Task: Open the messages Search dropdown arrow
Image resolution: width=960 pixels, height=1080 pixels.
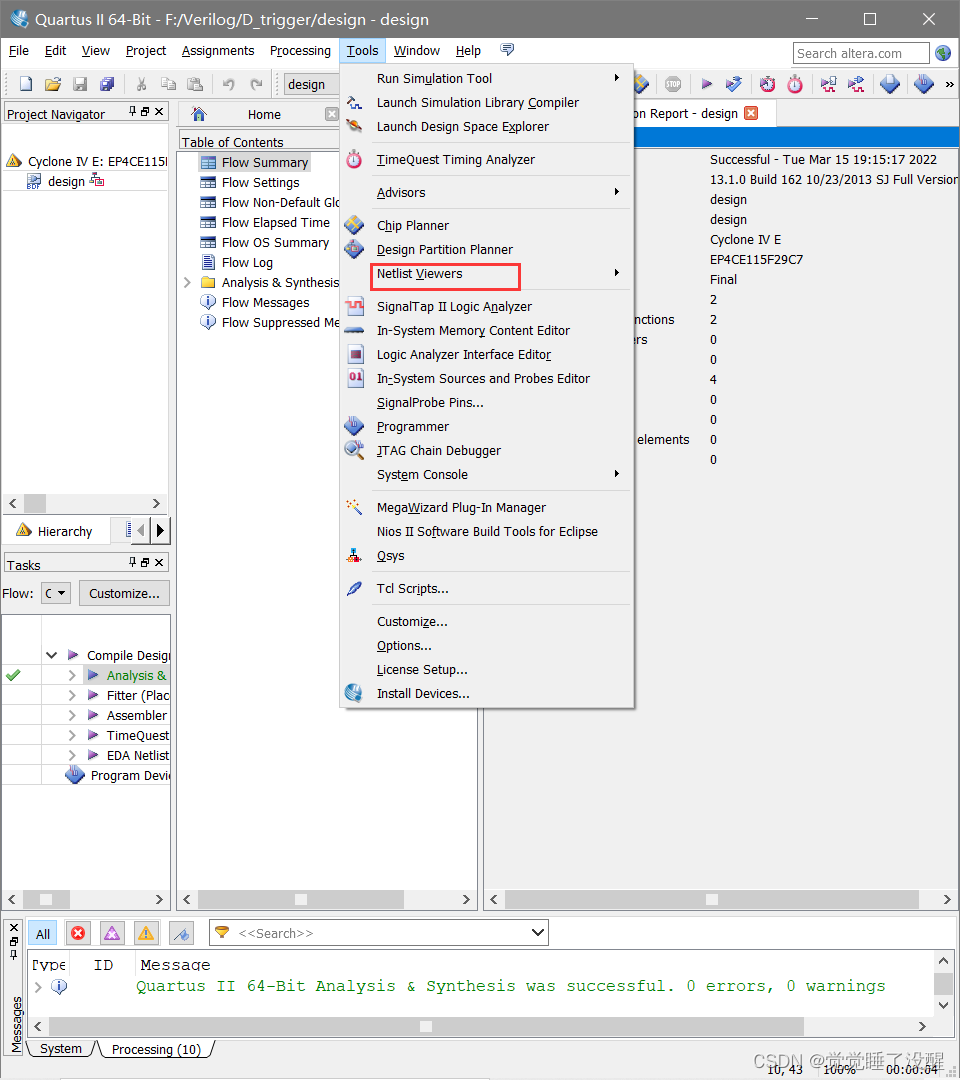Action: point(538,933)
